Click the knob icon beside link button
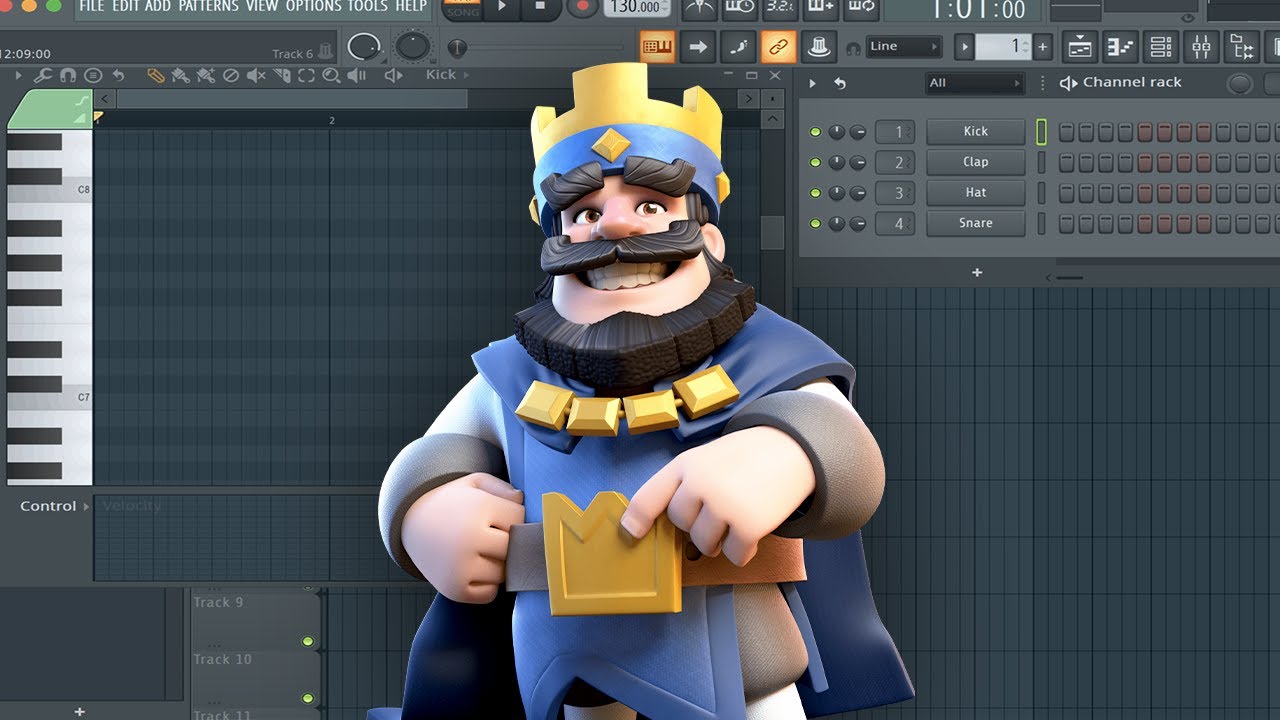 pos(818,46)
